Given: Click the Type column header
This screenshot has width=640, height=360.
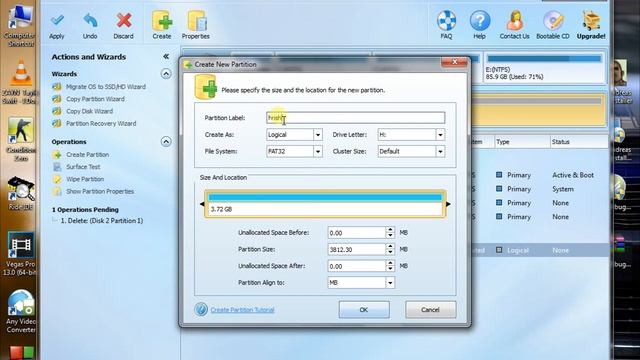Looking at the screenshot, I should [x=503, y=142].
